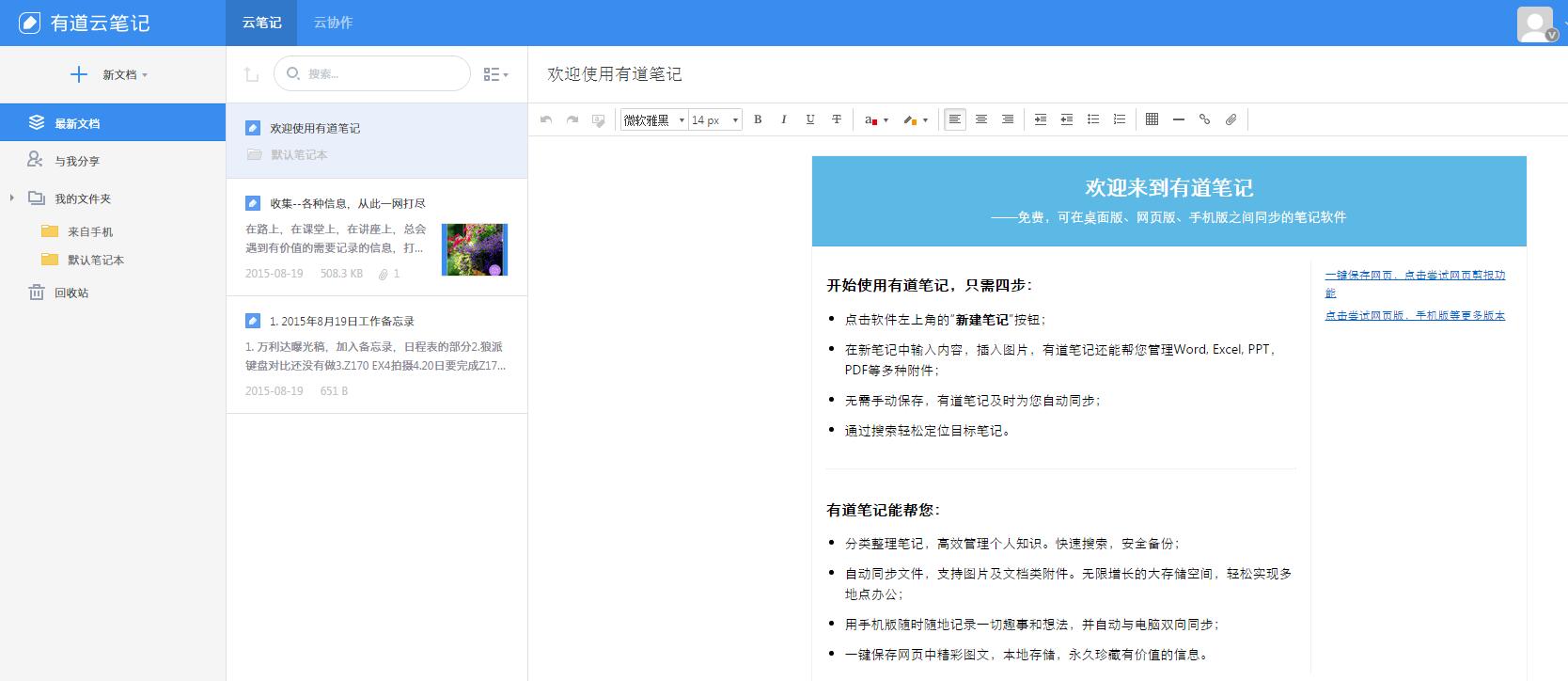Insert a numbered list
The width and height of the screenshot is (1568, 681).
(1120, 119)
